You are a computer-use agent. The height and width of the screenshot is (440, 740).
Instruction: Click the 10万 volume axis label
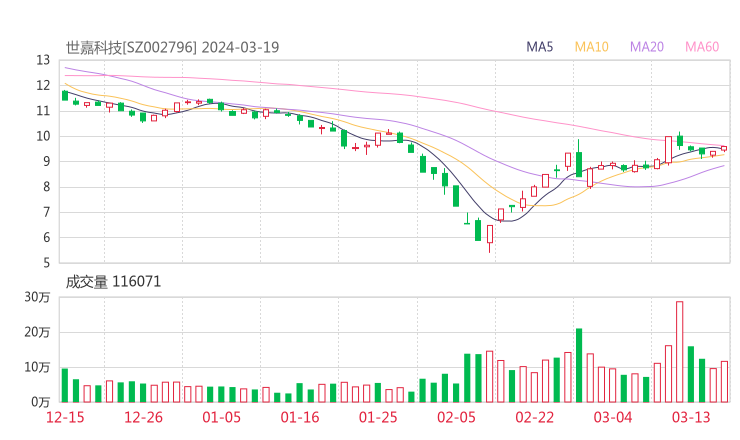[x=37, y=367]
